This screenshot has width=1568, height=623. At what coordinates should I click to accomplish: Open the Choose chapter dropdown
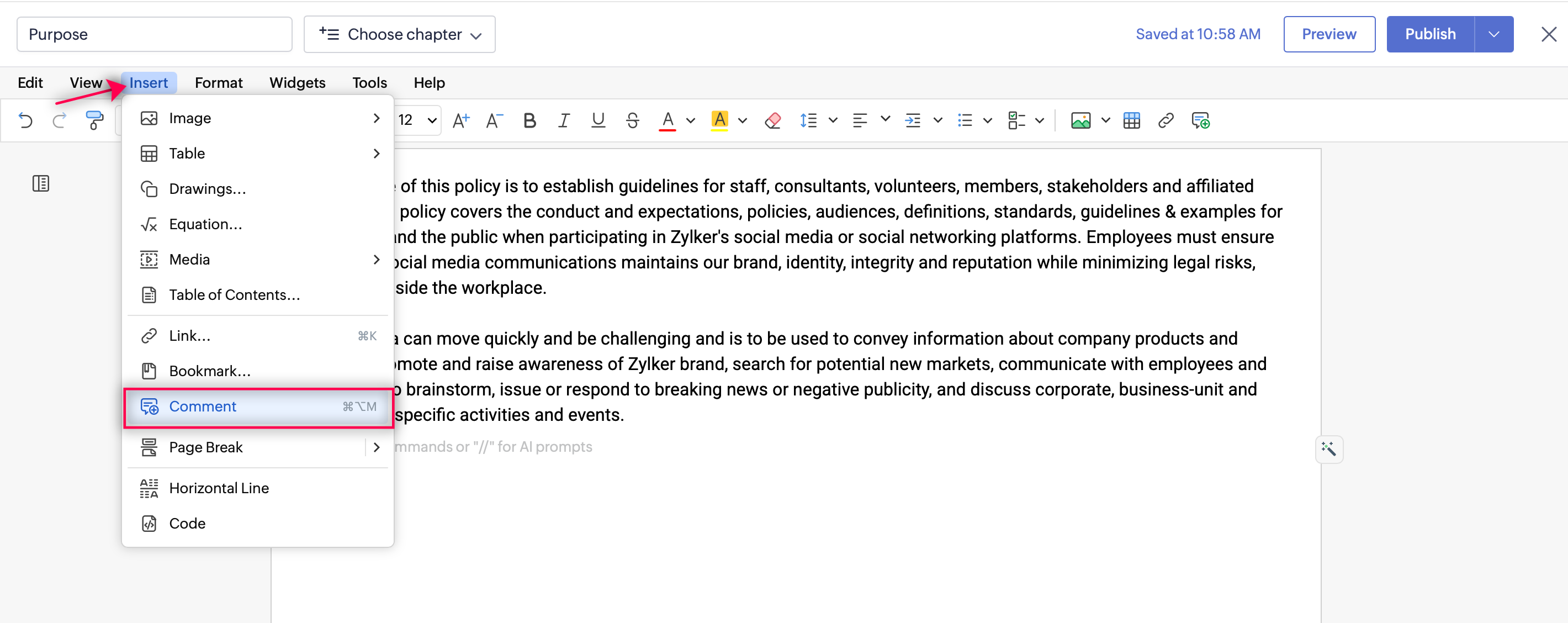tap(399, 34)
